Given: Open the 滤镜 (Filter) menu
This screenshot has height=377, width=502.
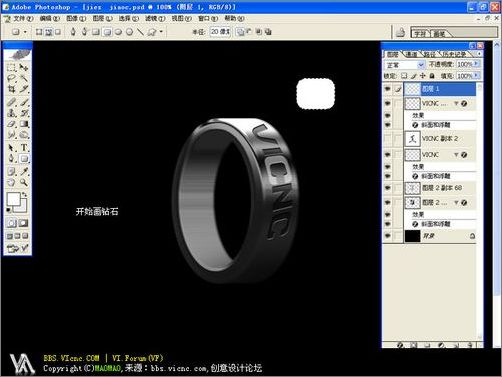Looking at the screenshot, I should pos(155,18).
